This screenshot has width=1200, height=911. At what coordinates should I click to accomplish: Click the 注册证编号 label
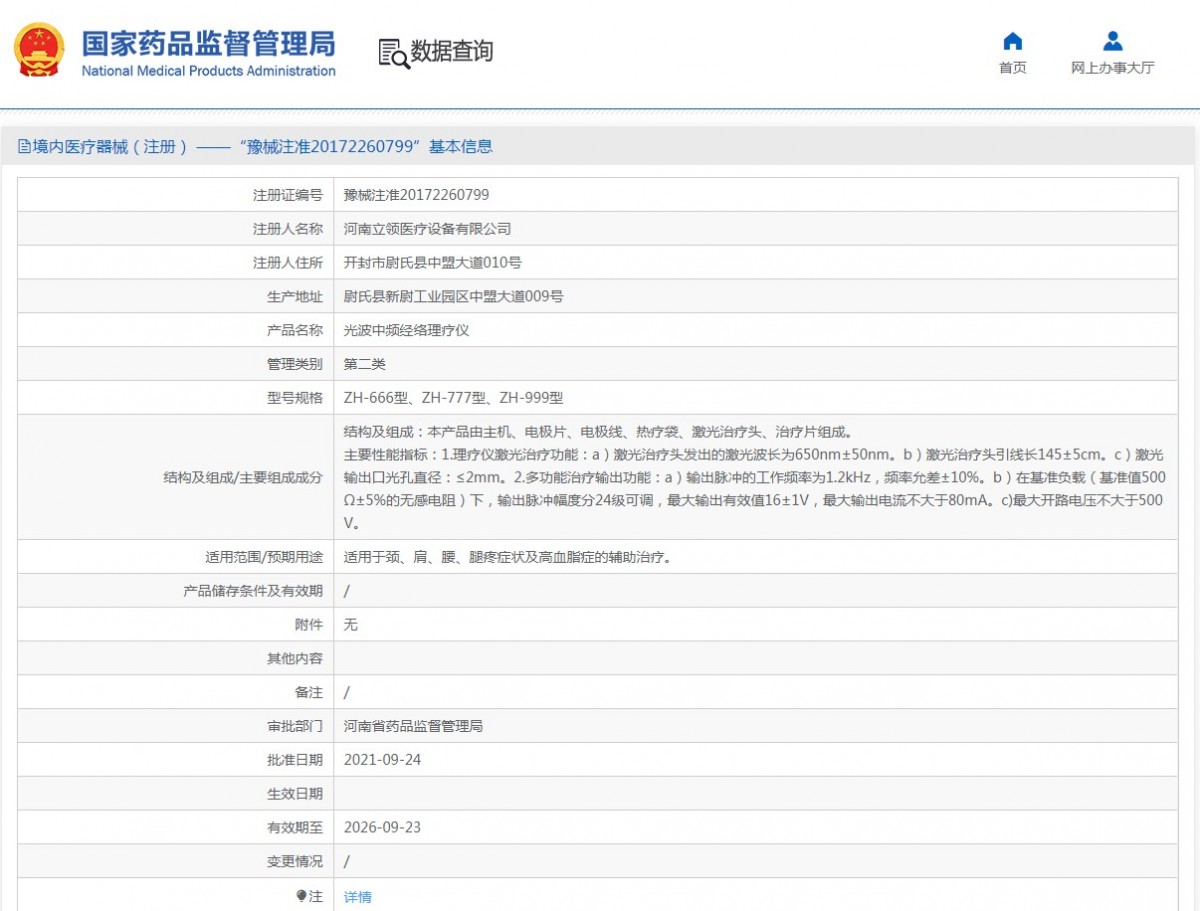tap(288, 195)
